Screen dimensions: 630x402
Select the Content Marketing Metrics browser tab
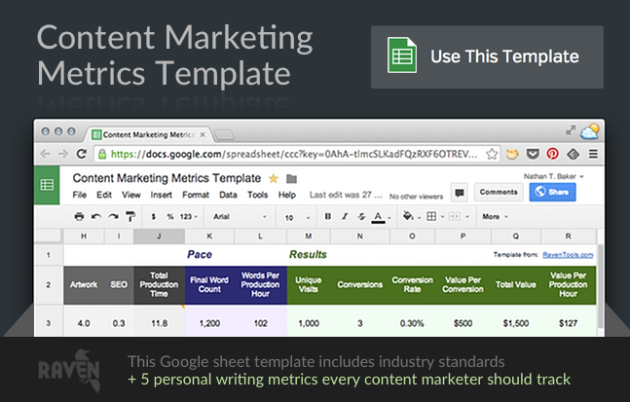pos(147,135)
